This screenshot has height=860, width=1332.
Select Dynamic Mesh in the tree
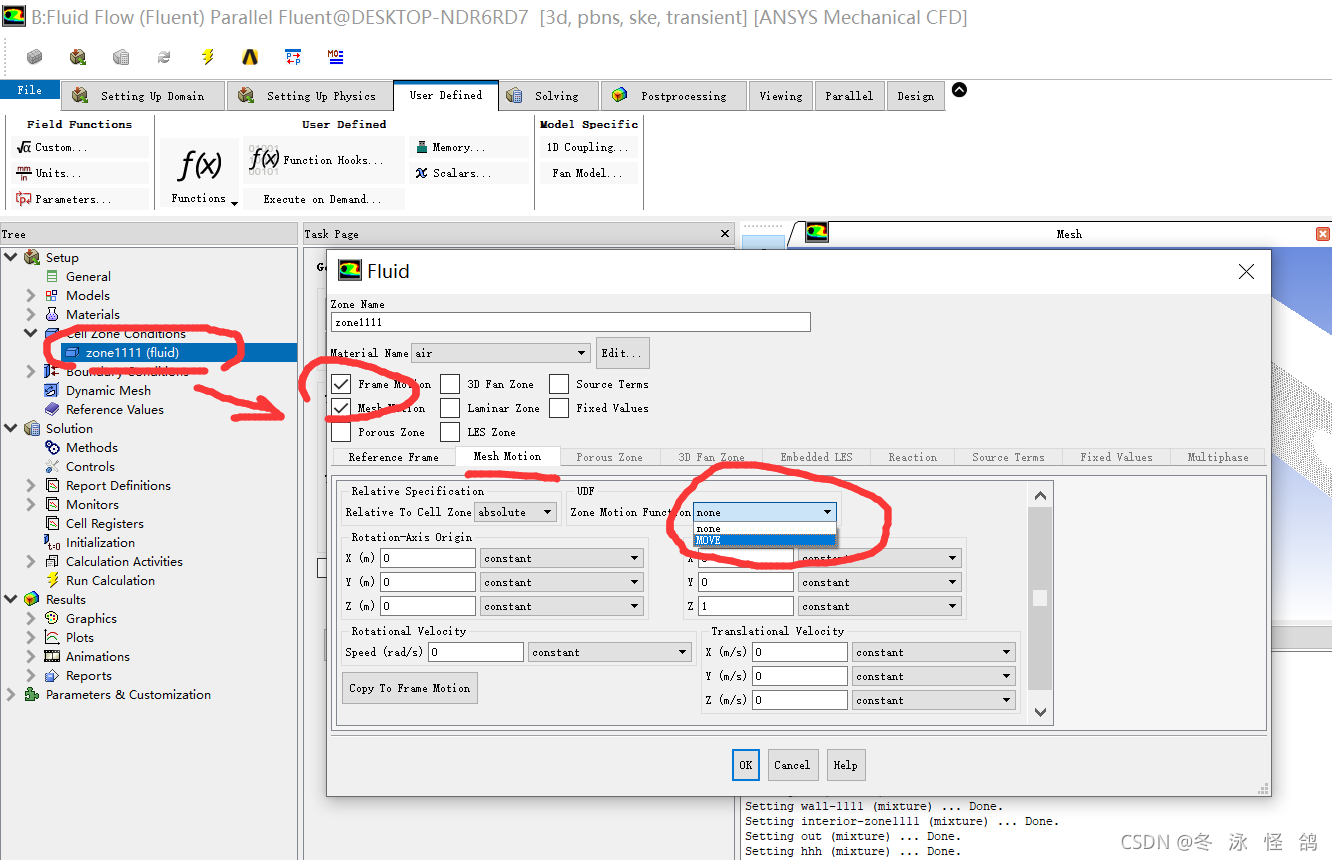pyautogui.click(x=108, y=391)
